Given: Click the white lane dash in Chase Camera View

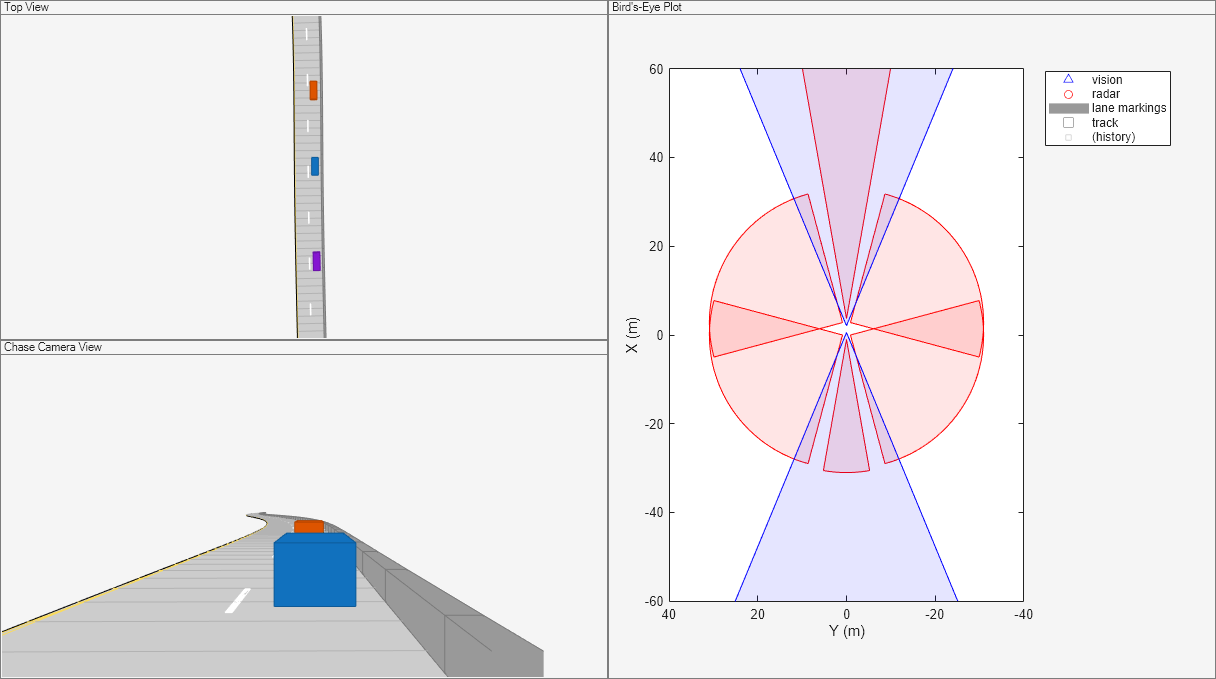Looking at the screenshot, I should pyautogui.click(x=237, y=601).
